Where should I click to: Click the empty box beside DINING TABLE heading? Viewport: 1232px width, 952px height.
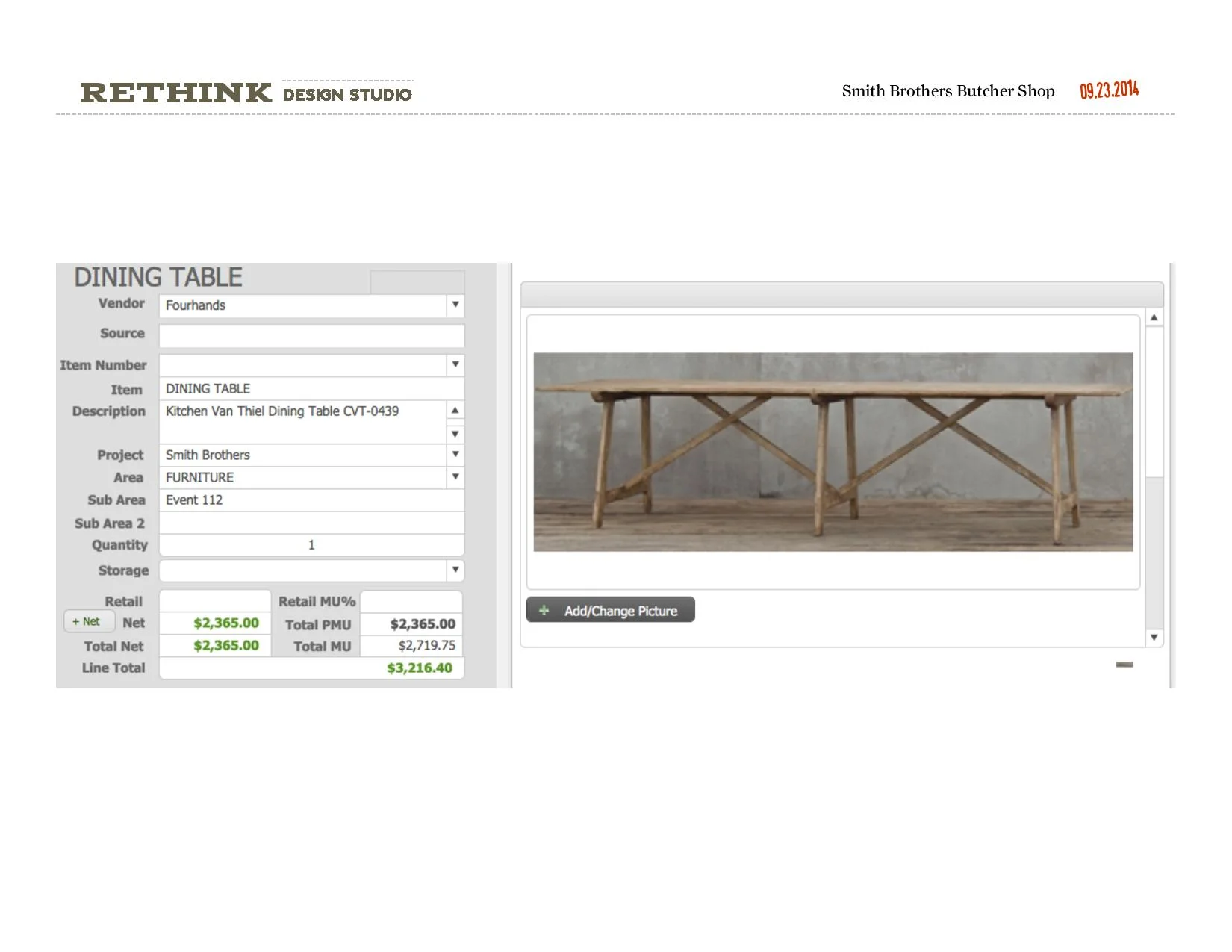(417, 281)
